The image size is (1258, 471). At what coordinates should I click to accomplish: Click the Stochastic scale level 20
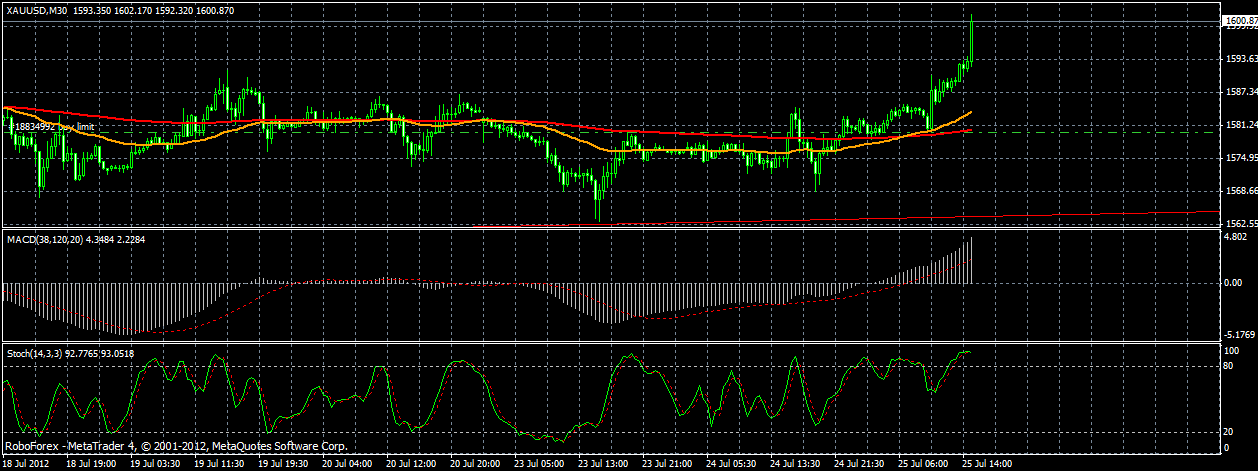[1229, 430]
